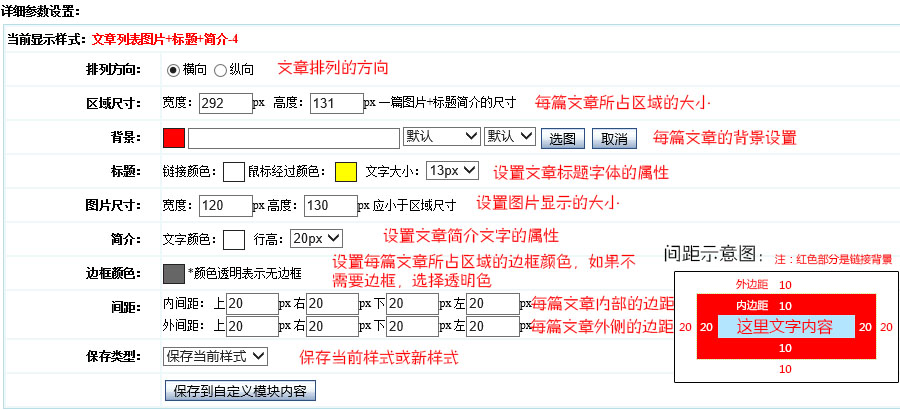The height and width of the screenshot is (410, 900).
Task: Click the red background color swatch
Action: tap(173, 138)
